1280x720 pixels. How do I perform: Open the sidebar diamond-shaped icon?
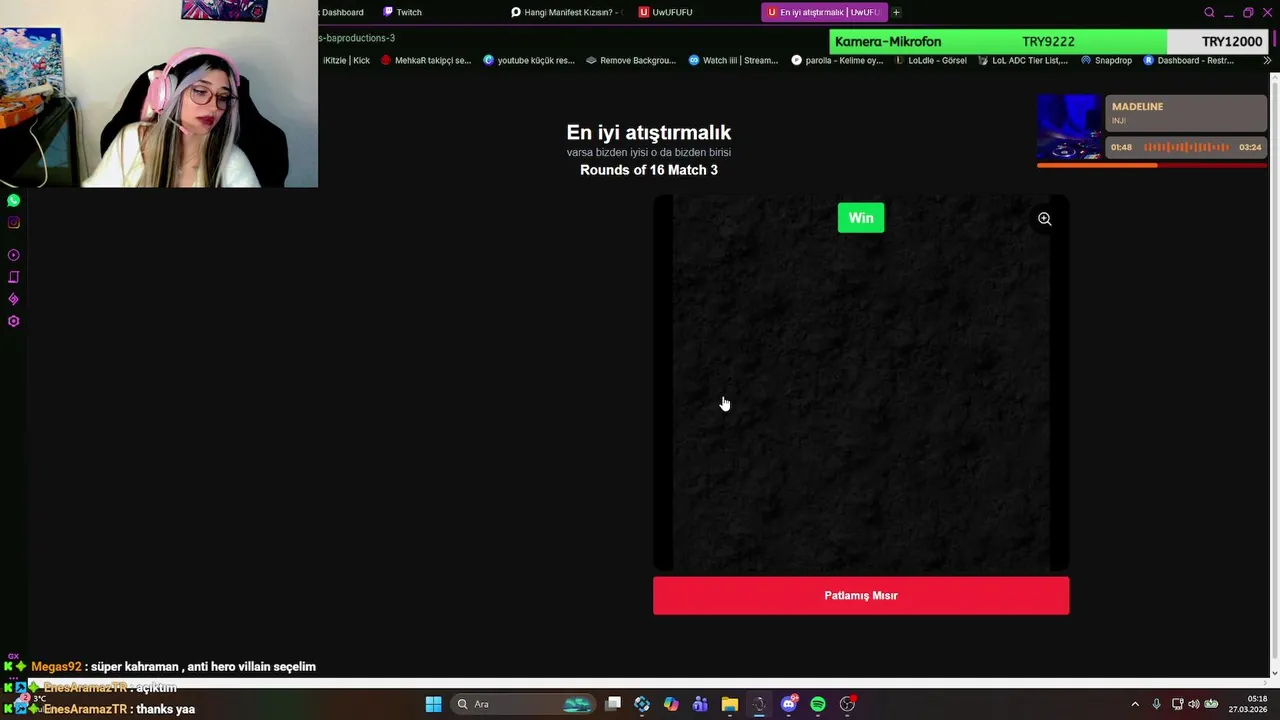tap(13, 299)
